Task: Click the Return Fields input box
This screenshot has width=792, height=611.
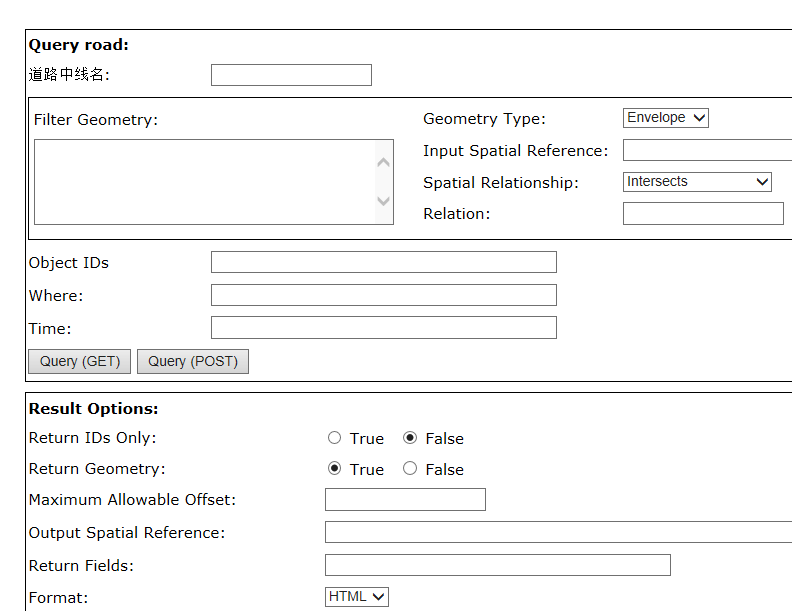Action: coord(497,565)
